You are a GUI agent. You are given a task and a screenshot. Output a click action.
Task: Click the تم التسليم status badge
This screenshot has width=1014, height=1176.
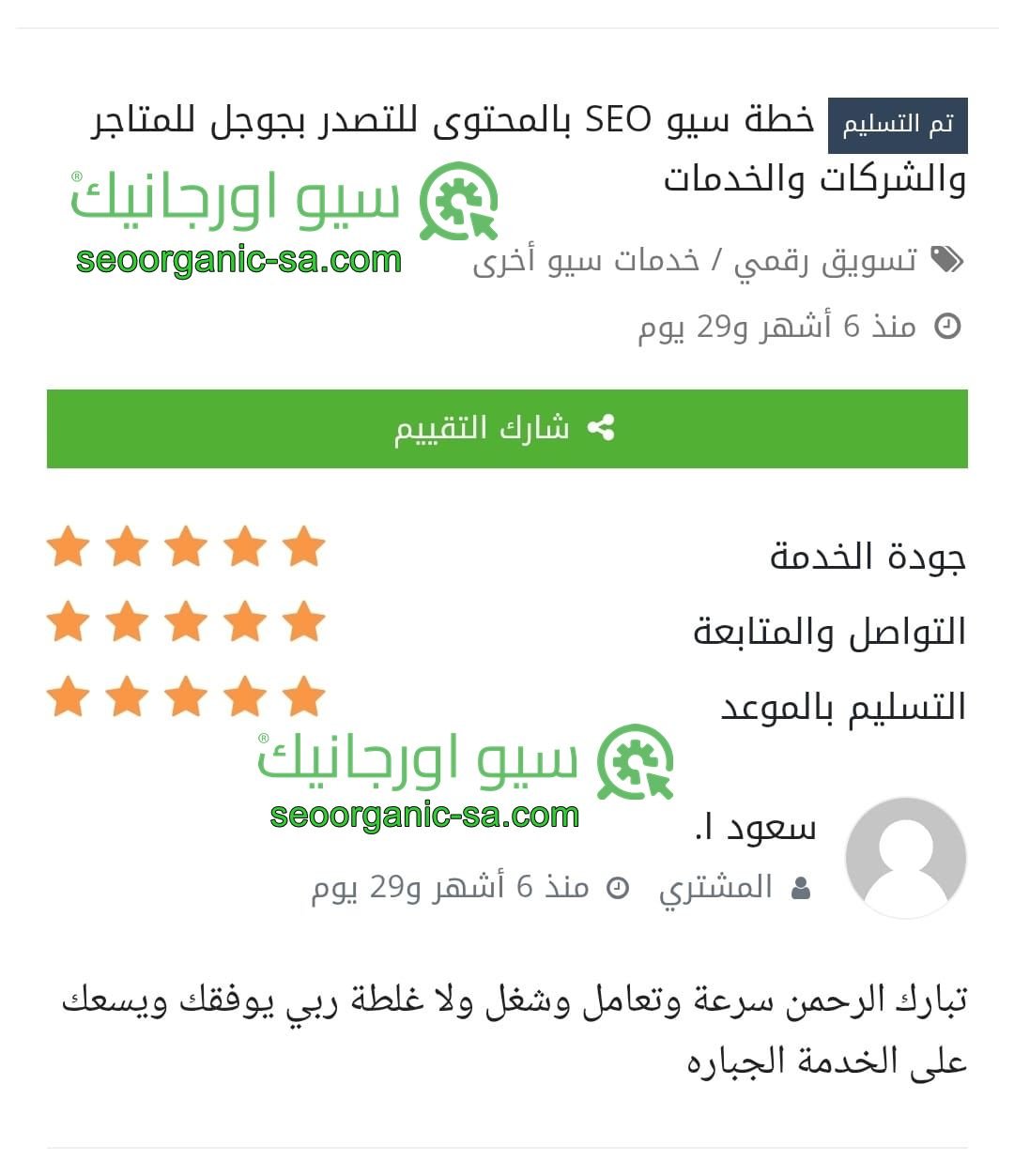coord(898,125)
